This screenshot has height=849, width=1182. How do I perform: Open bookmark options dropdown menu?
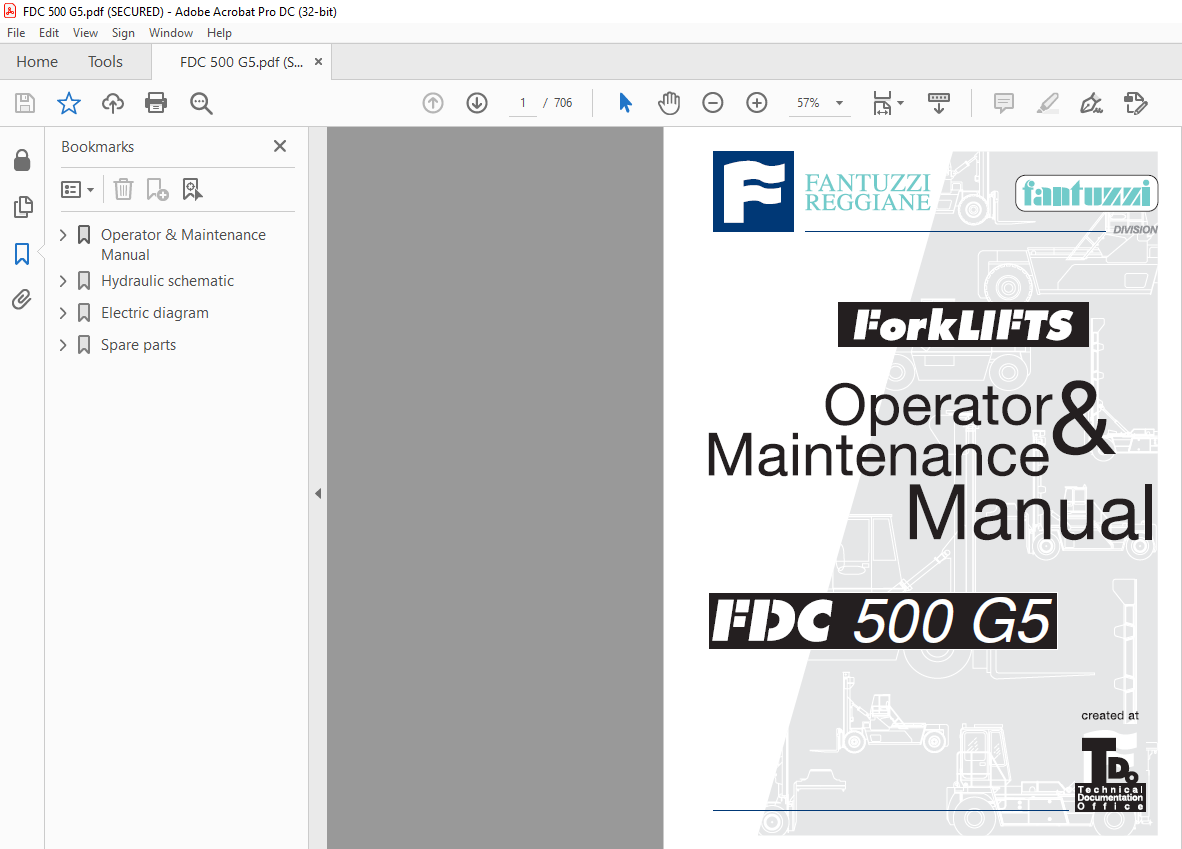78,189
